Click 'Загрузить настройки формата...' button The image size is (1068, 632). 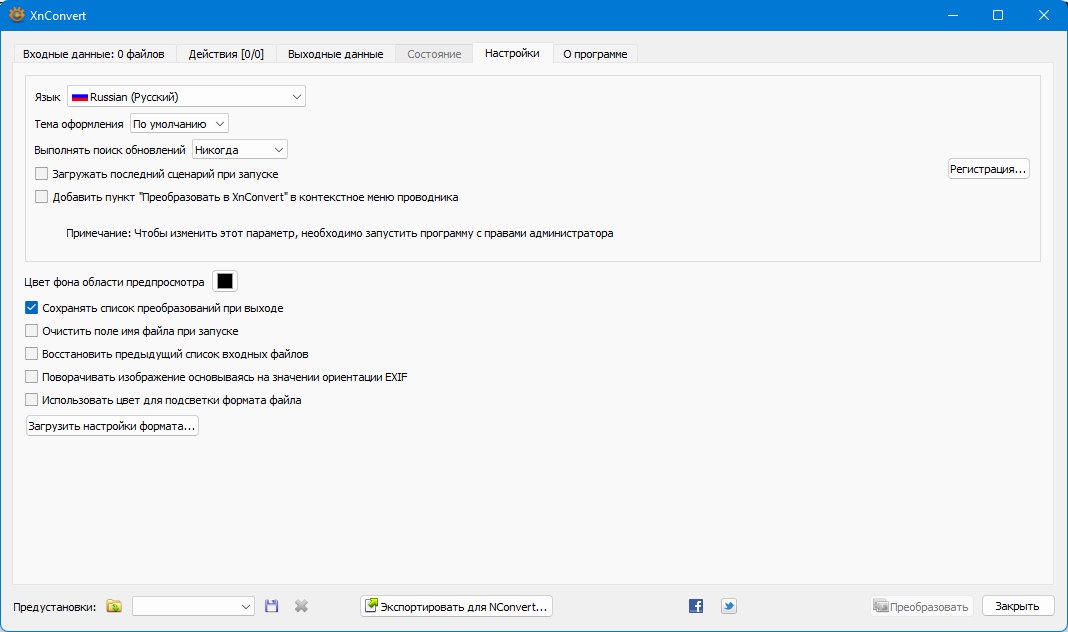click(x=112, y=426)
